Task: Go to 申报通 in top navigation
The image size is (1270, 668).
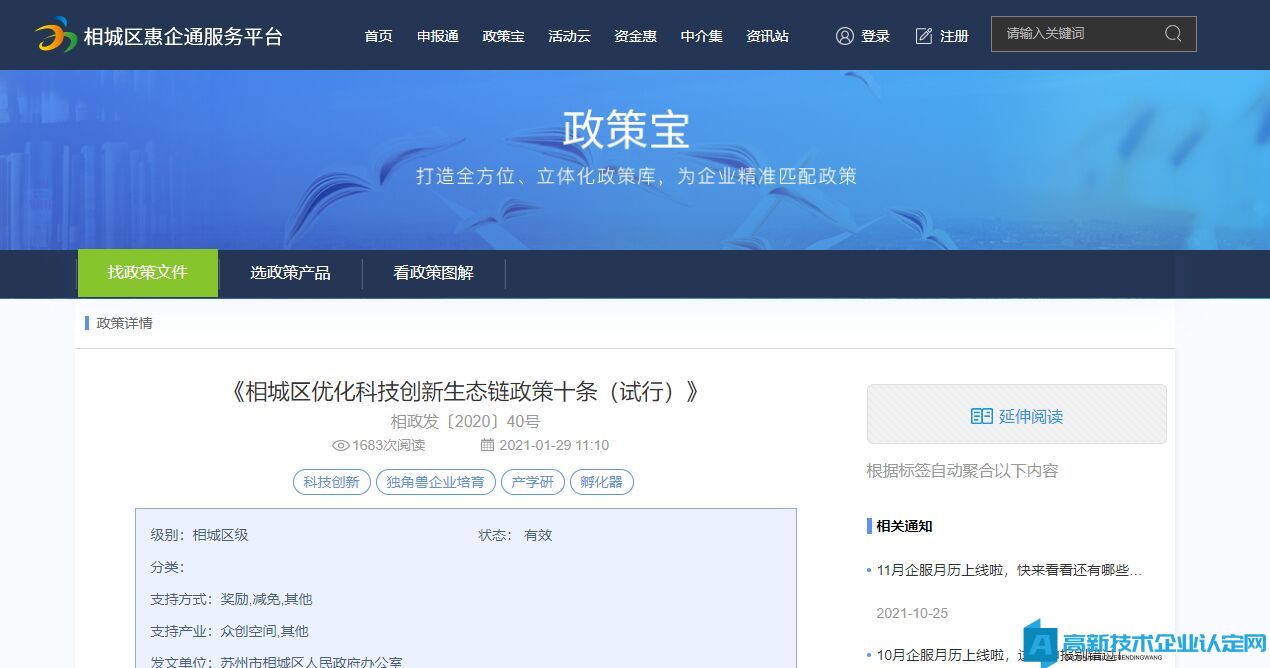Action: click(x=437, y=36)
